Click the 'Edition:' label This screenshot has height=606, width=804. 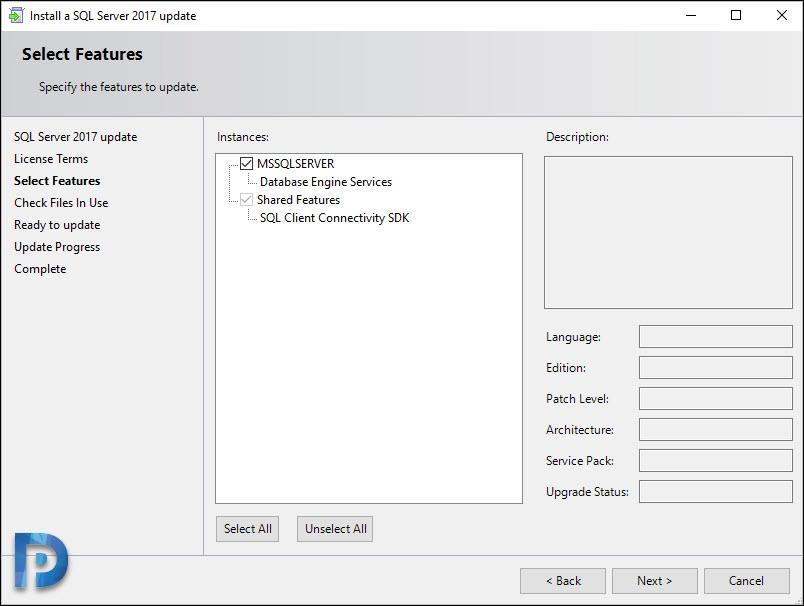566,368
